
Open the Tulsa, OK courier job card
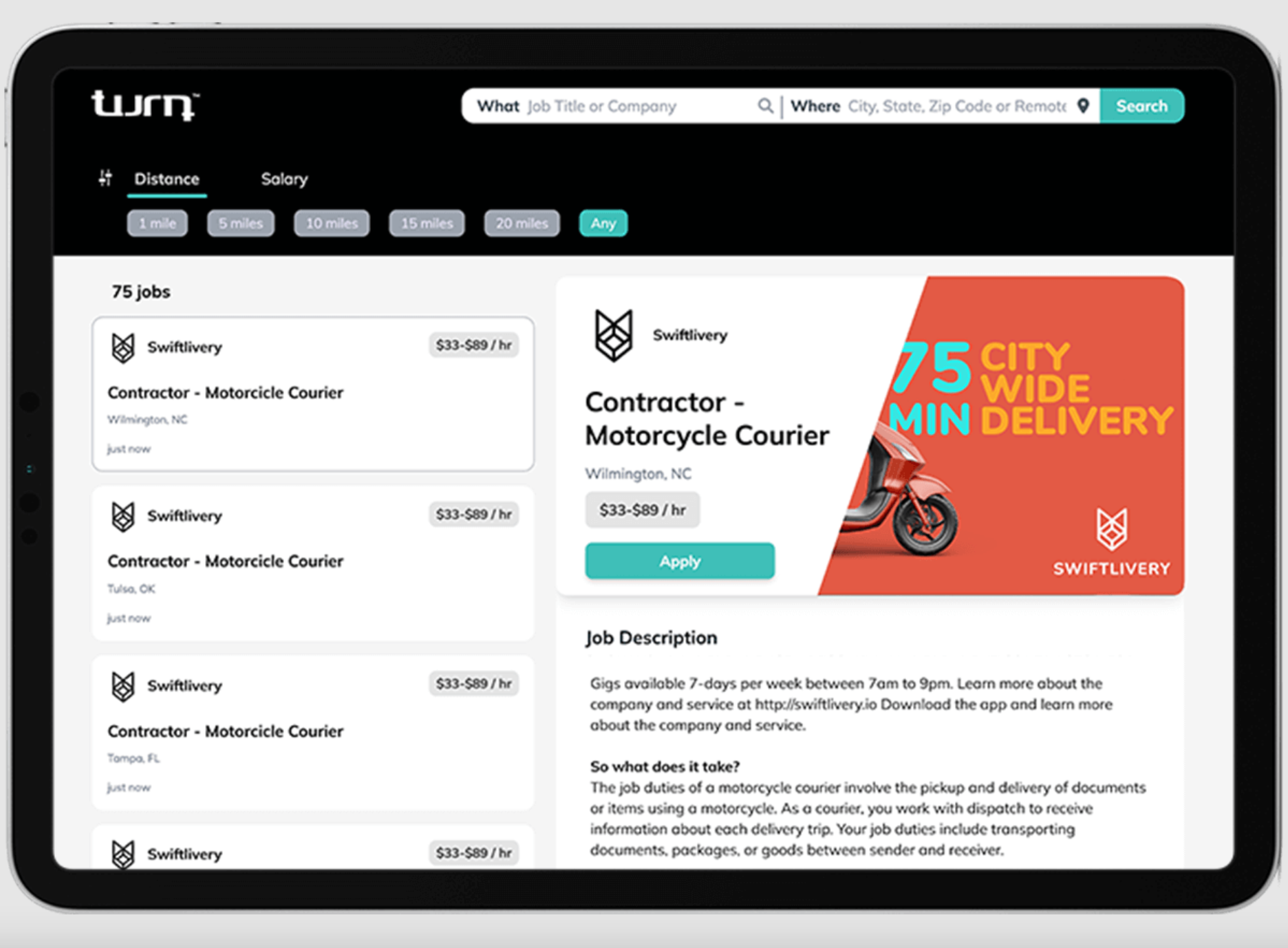tap(313, 563)
